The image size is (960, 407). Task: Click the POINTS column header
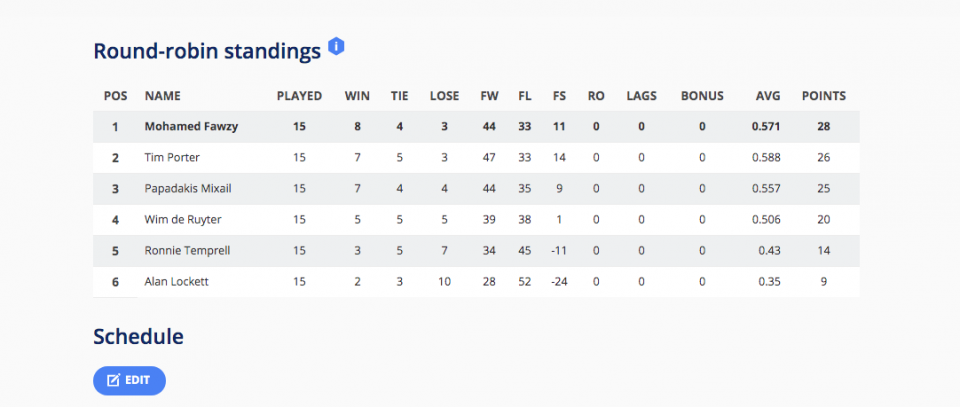tap(823, 96)
